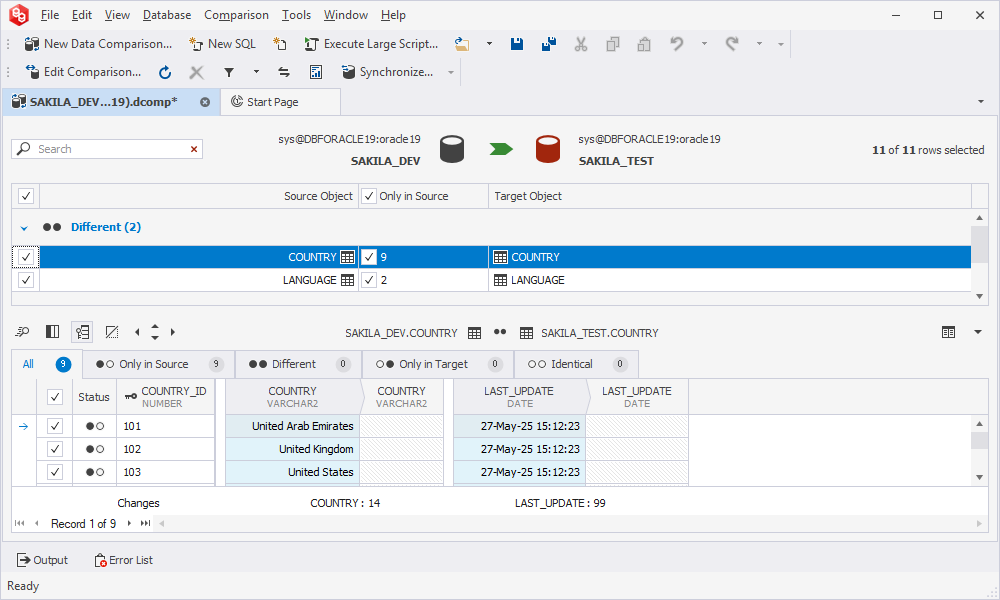Screen dimensions: 1000x600
Task: Open the Tools menu
Action: (296, 15)
